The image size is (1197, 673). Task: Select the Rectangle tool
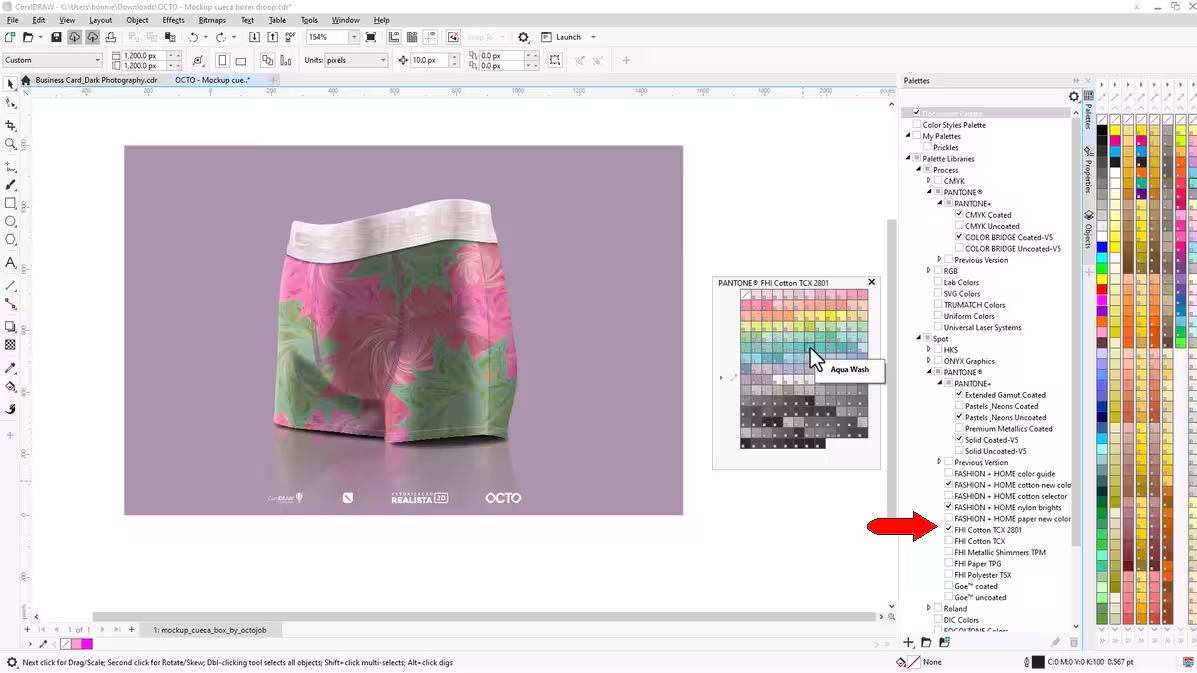click(x=11, y=203)
